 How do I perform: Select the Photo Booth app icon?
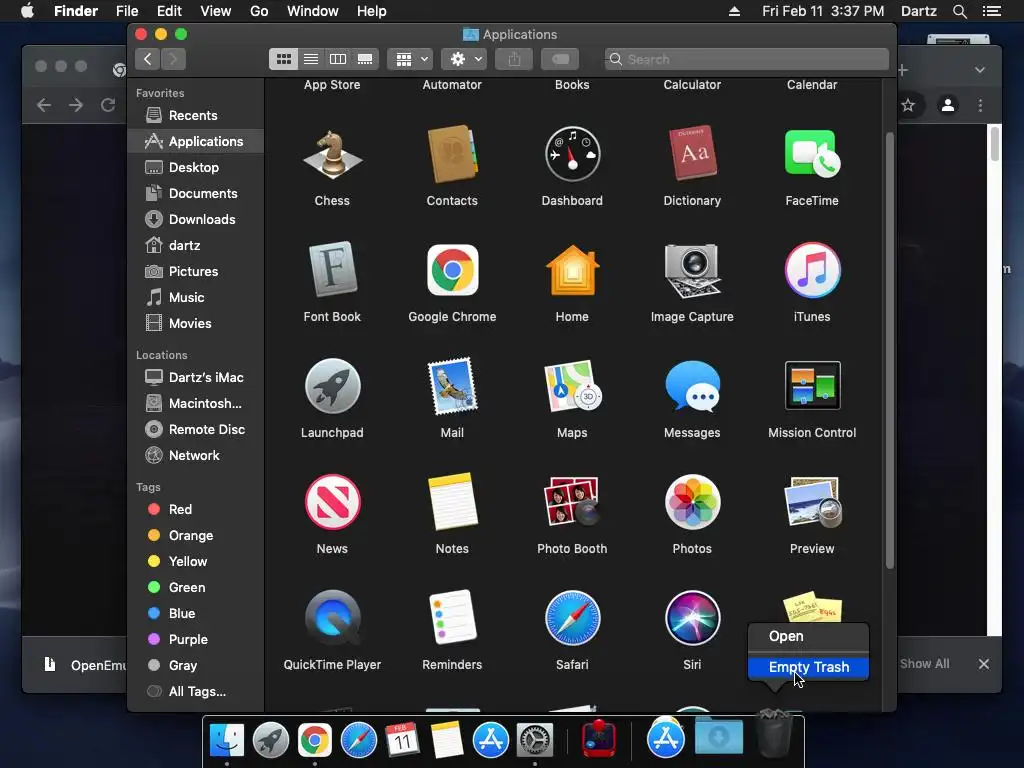[572, 502]
